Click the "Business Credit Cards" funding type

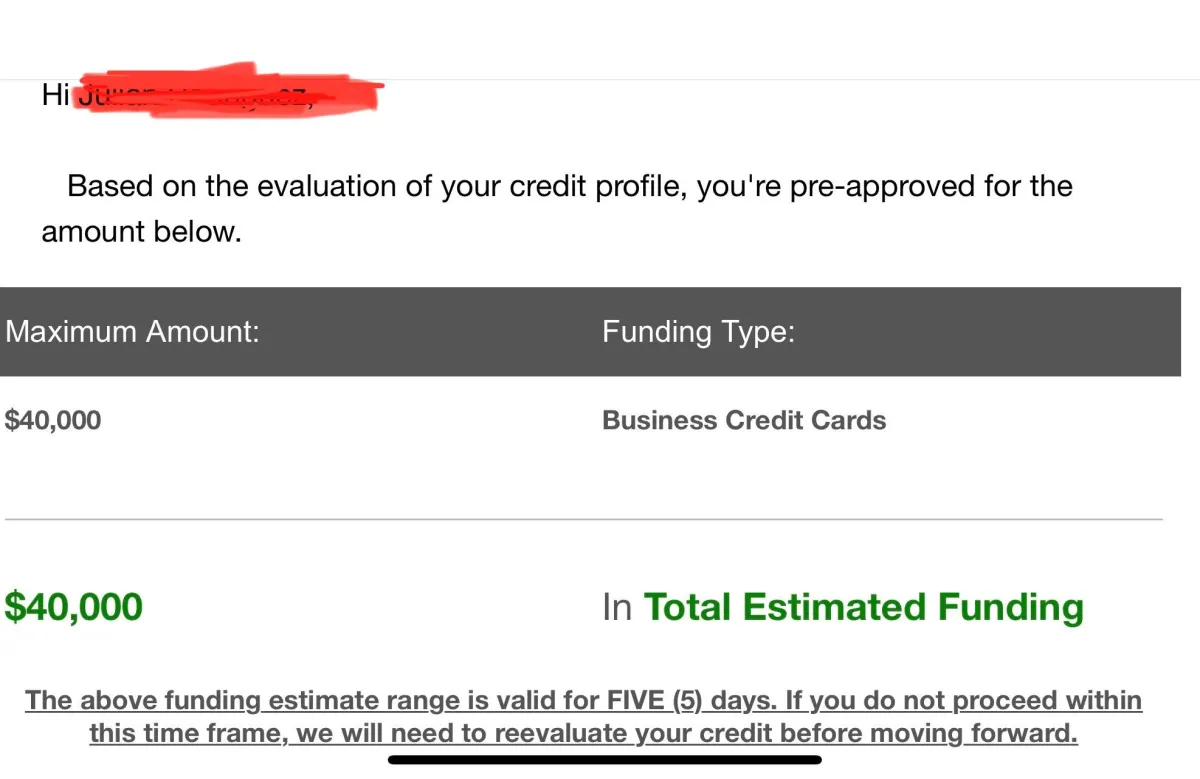pyautogui.click(x=744, y=420)
